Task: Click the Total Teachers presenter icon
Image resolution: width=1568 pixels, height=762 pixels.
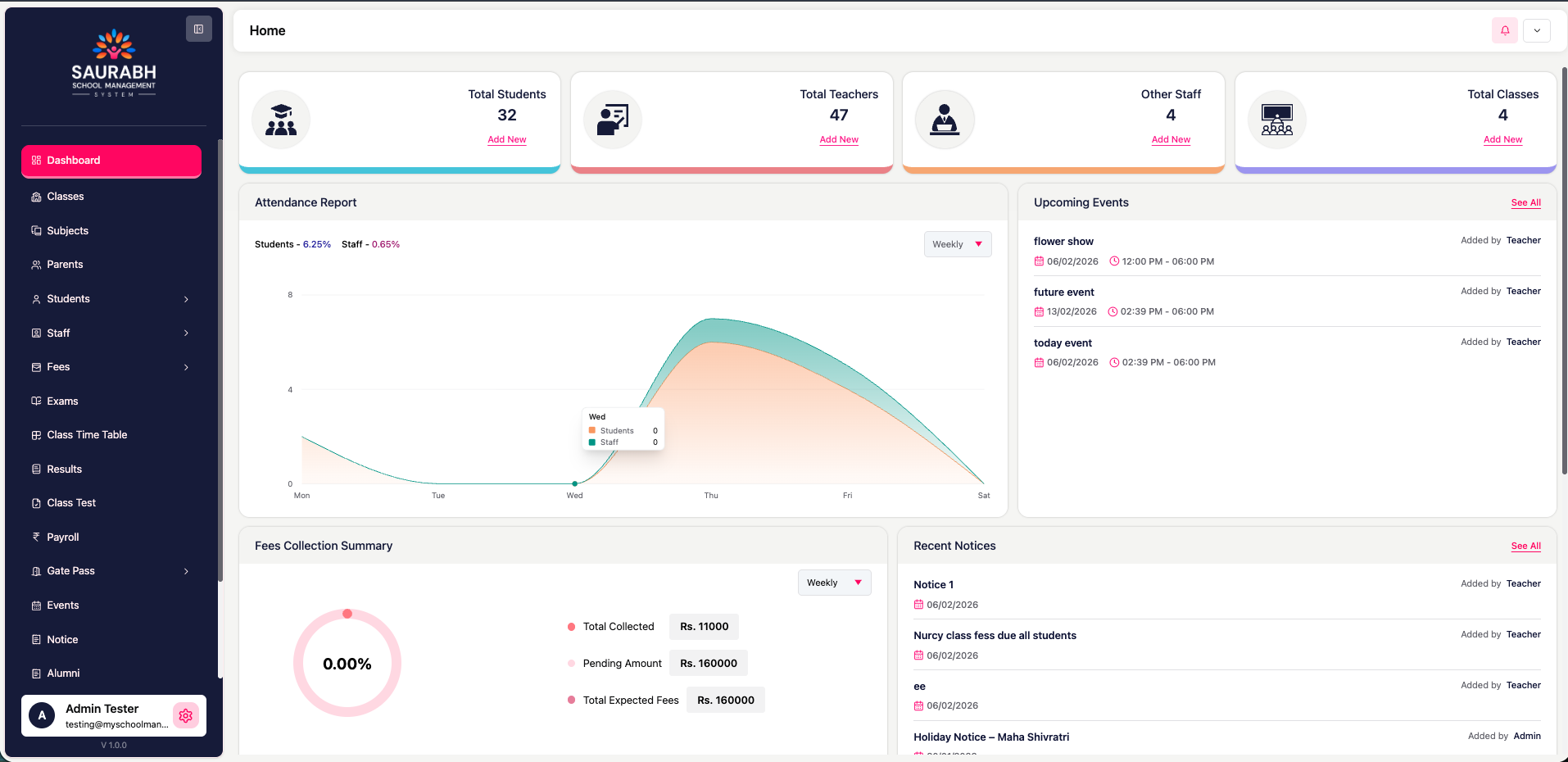Action: (613, 120)
